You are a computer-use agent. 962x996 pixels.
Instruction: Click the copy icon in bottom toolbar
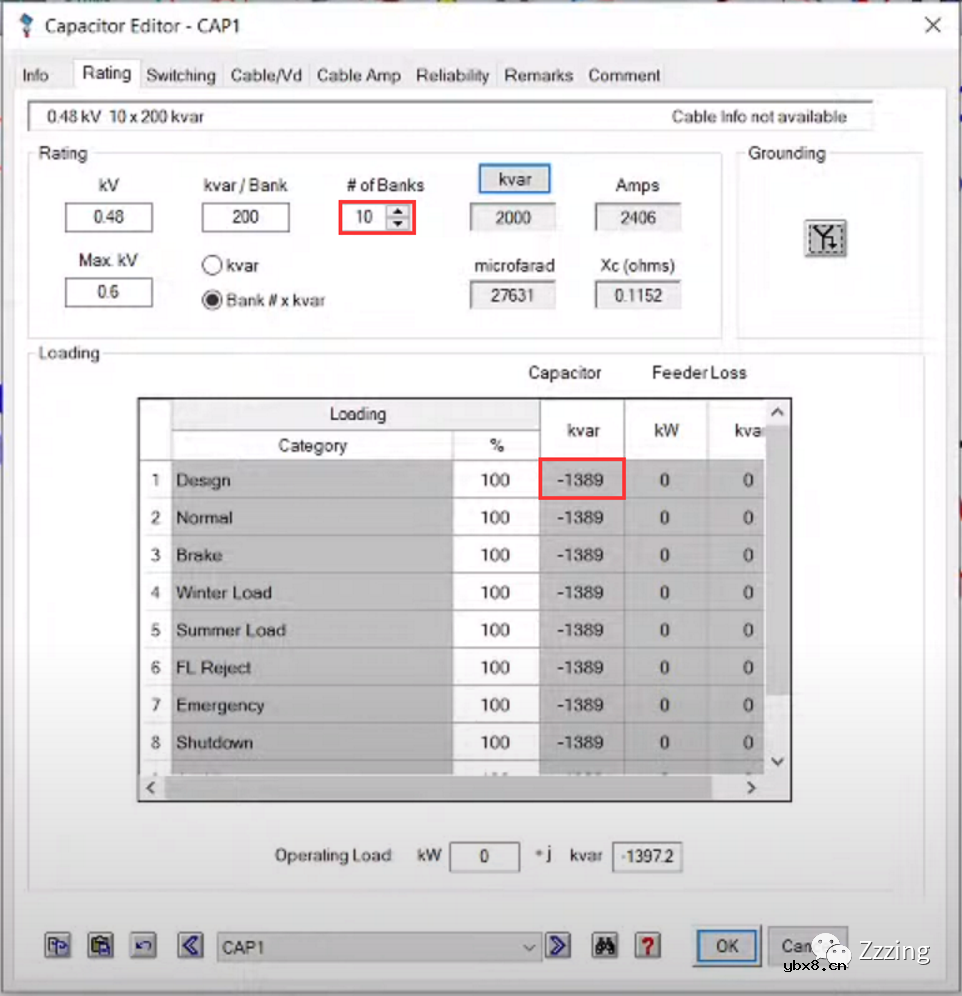click(58, 945)
